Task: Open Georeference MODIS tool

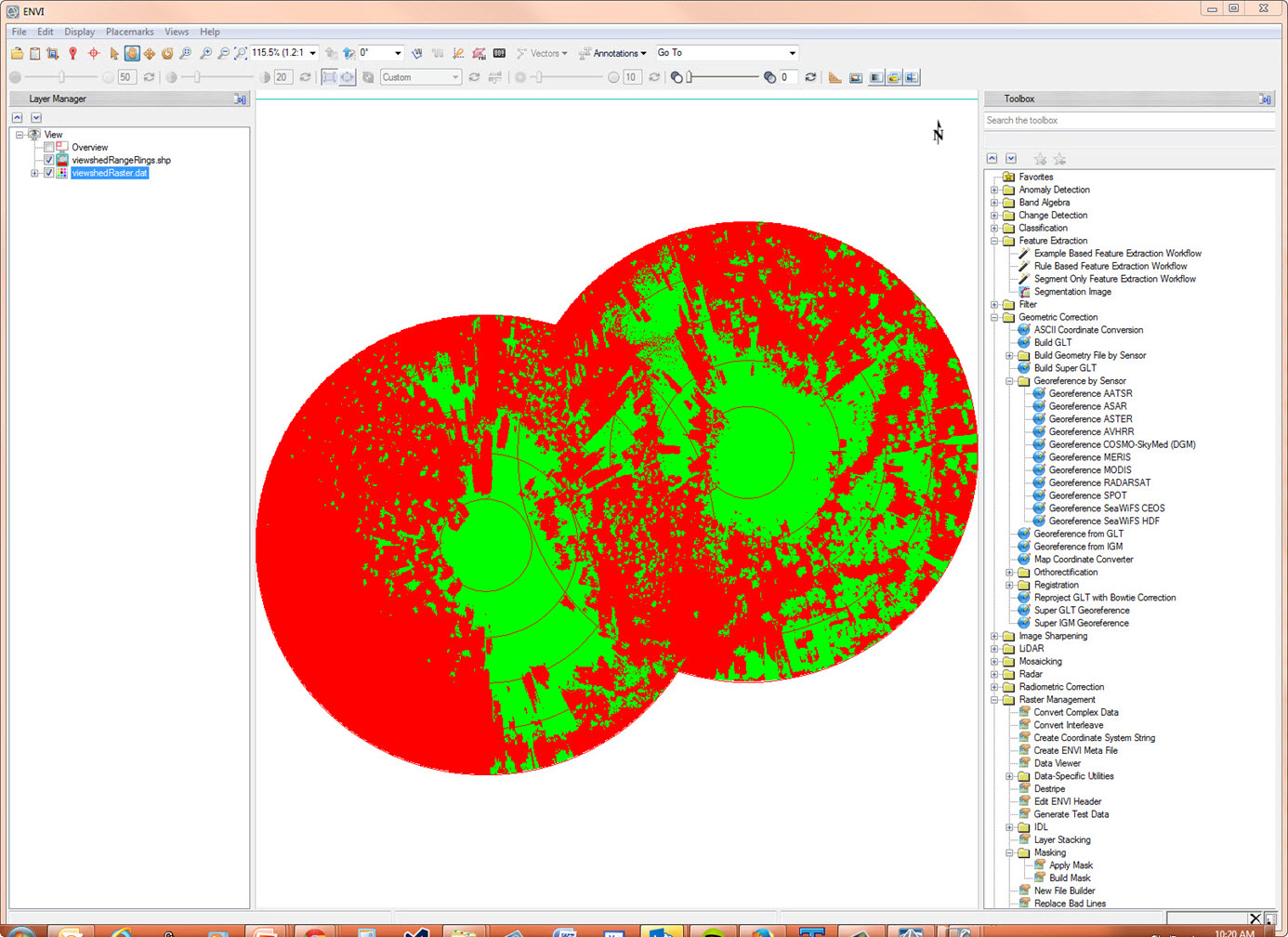Action: click(1089, 469)
